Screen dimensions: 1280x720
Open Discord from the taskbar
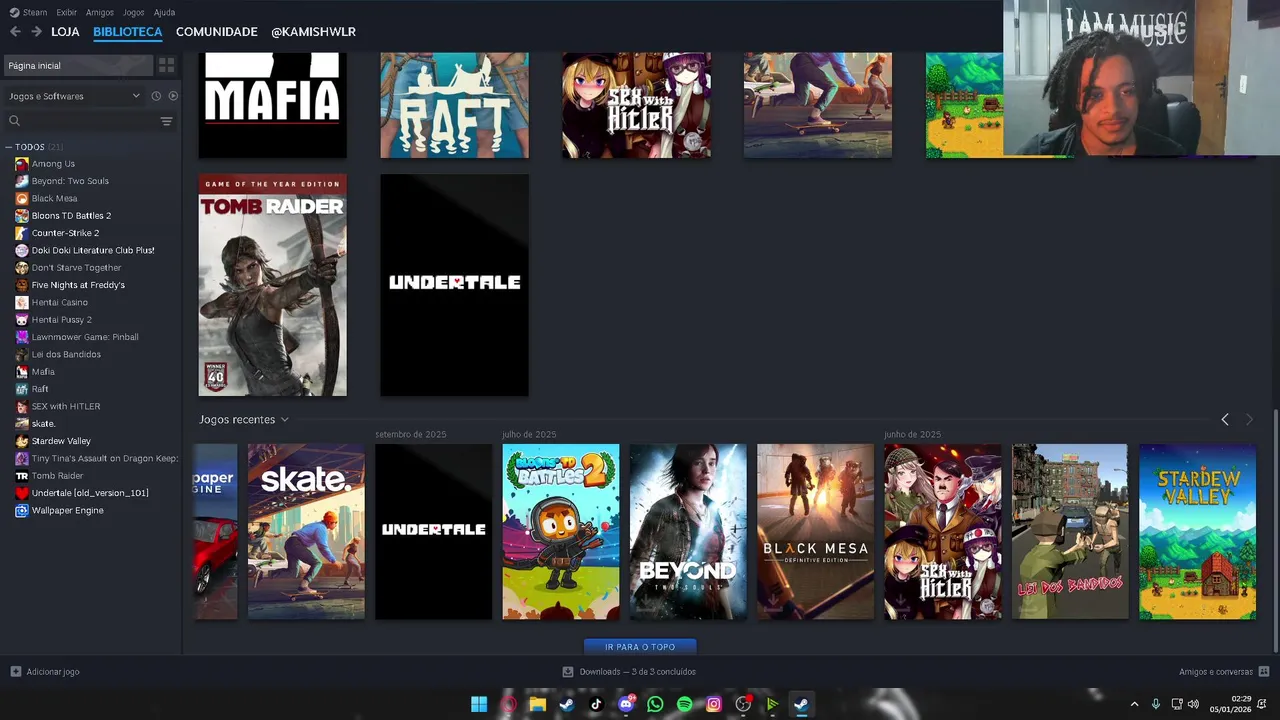pyautogui.click(x=626, y=704)
